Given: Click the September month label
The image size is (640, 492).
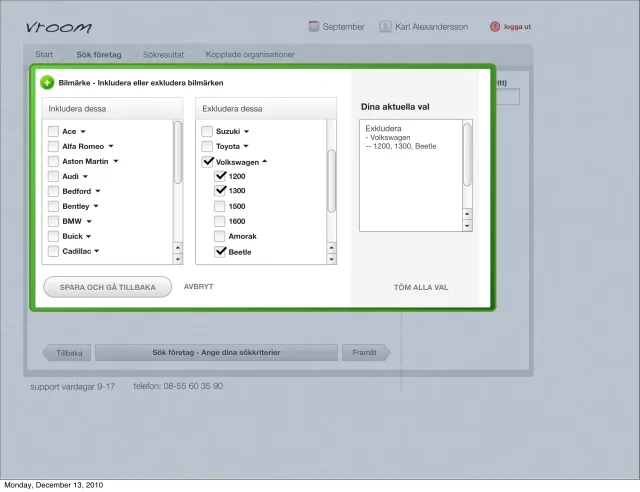Looking at the screenshot, I should 343,27.
